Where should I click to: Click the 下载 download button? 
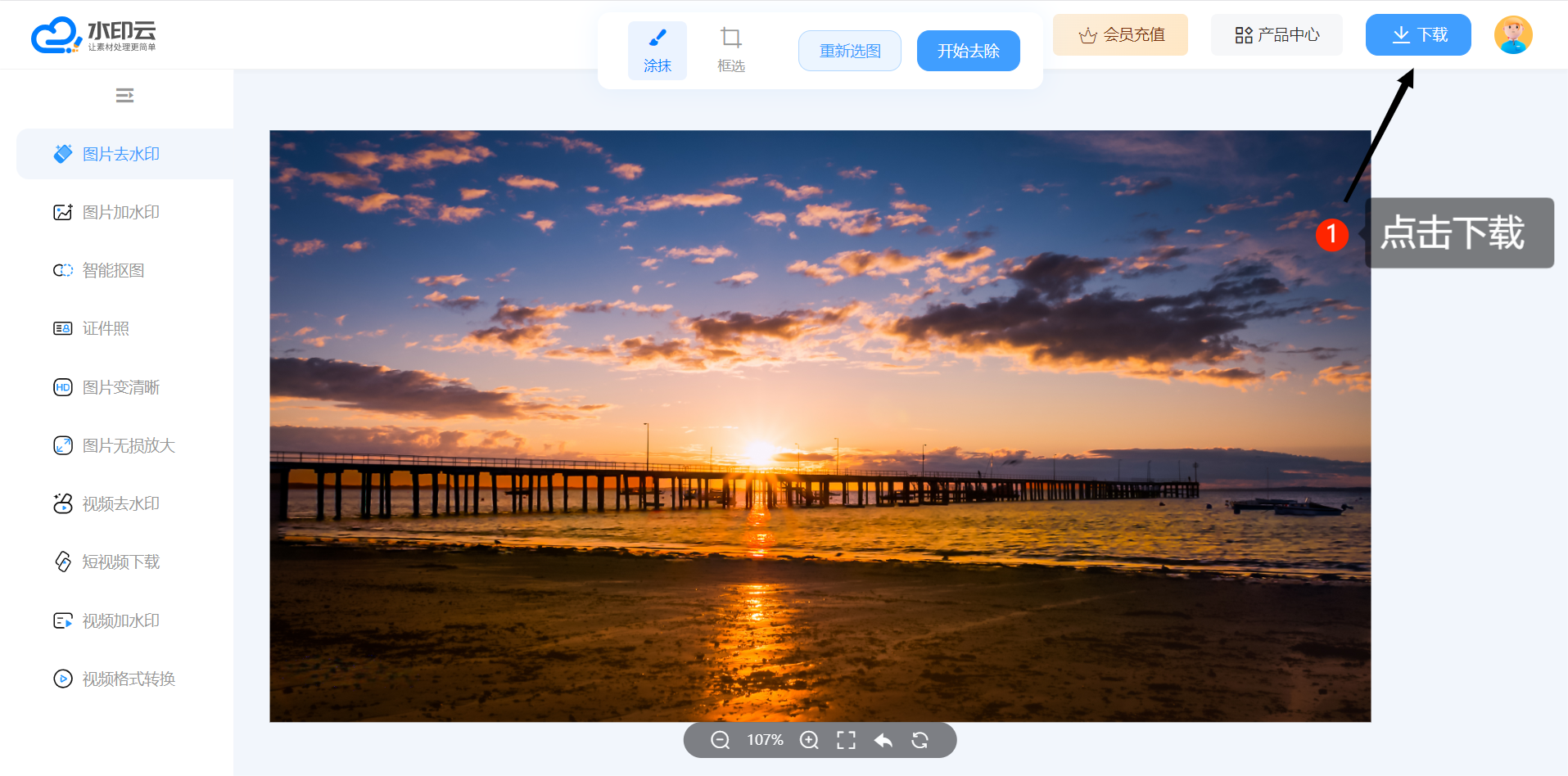(1418, 35)
